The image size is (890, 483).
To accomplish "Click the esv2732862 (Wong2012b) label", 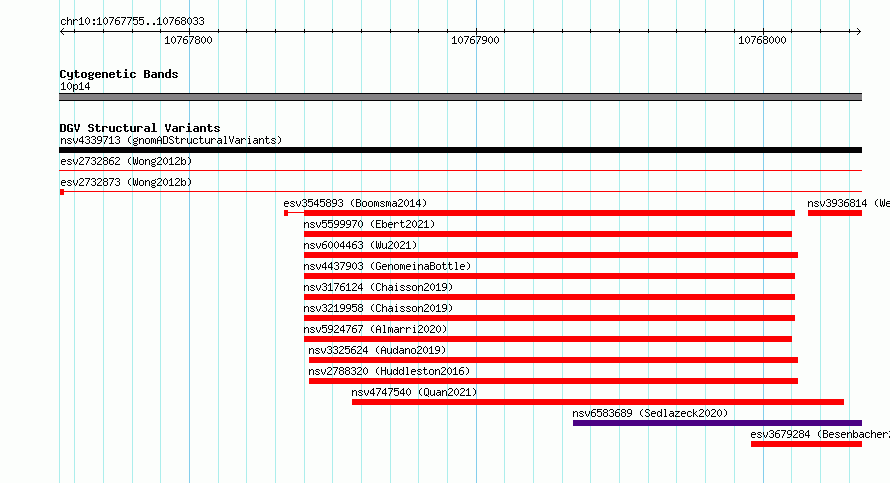I will pos(126,161).
